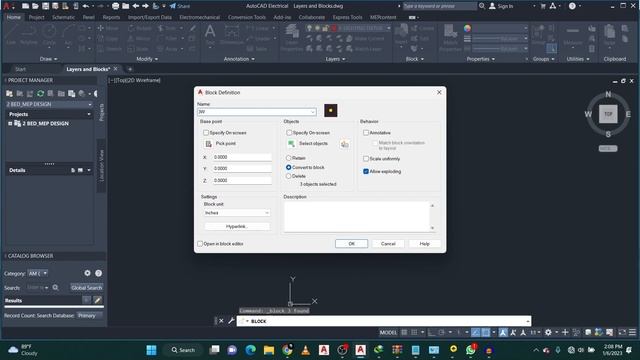This screenshot has width=640, height=360.
Task: Expand the Modify panel flyout
Action: pos(147,59)
